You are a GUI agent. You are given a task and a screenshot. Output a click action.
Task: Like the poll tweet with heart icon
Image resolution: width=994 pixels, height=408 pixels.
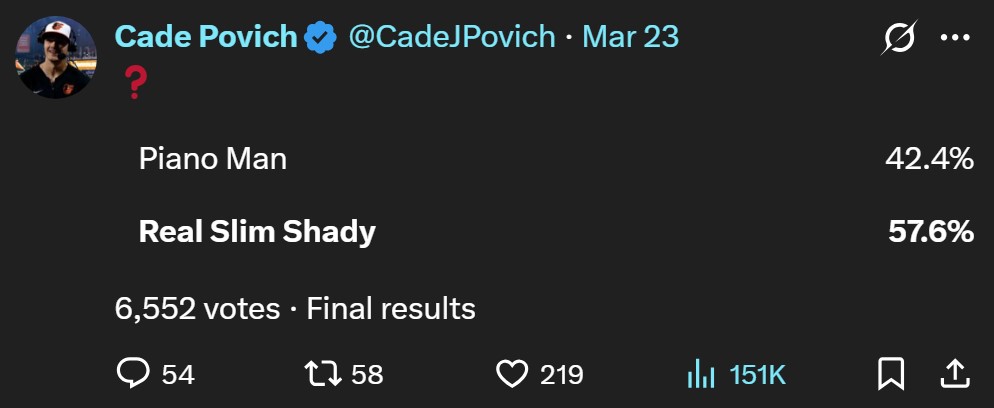[x=511, y=374]
